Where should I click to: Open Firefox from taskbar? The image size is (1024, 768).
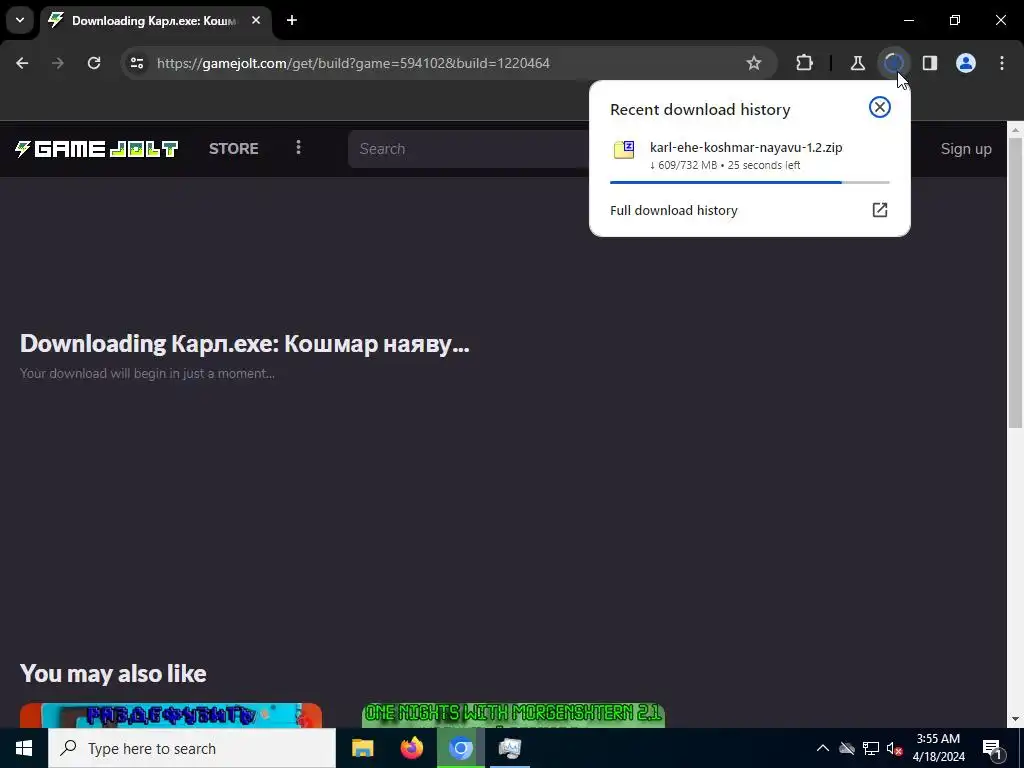coord(411,748)
